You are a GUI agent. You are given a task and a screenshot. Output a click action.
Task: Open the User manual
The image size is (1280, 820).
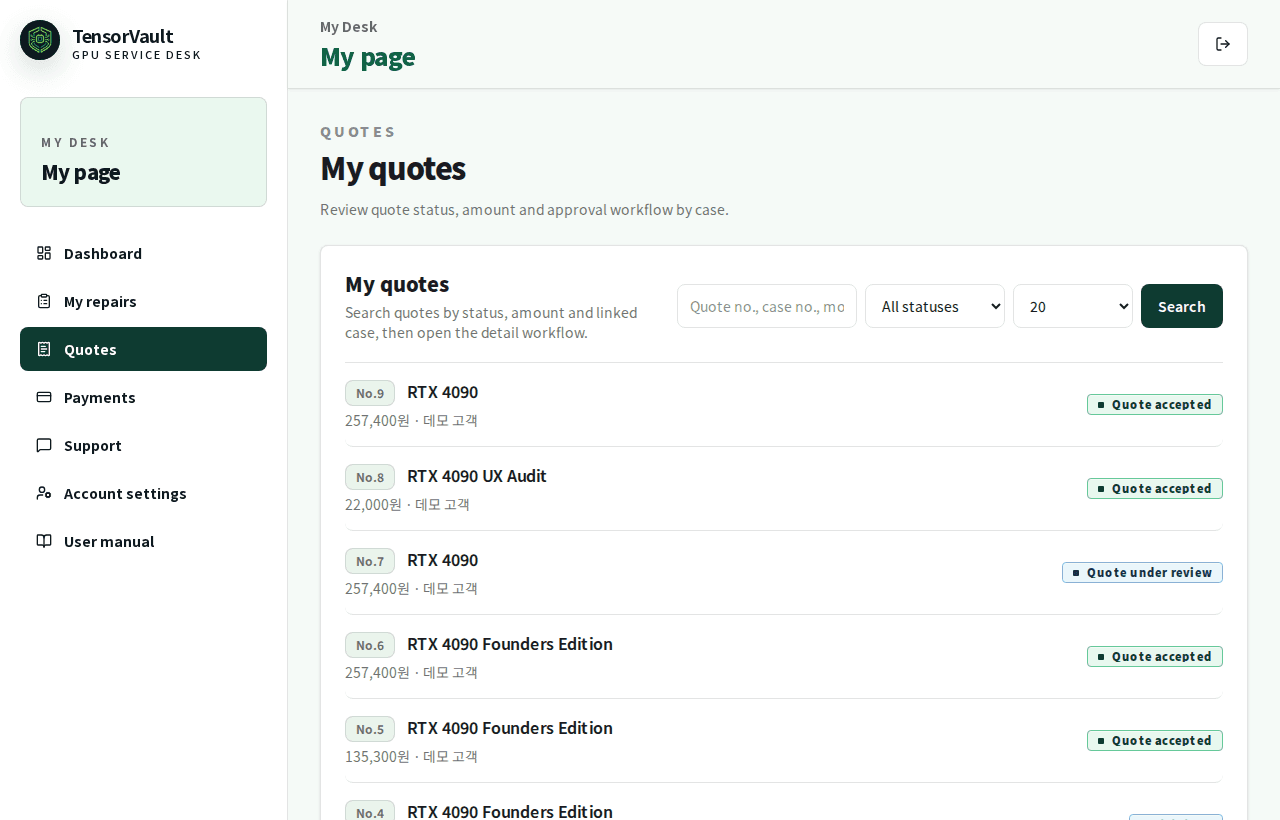[143, 541]
